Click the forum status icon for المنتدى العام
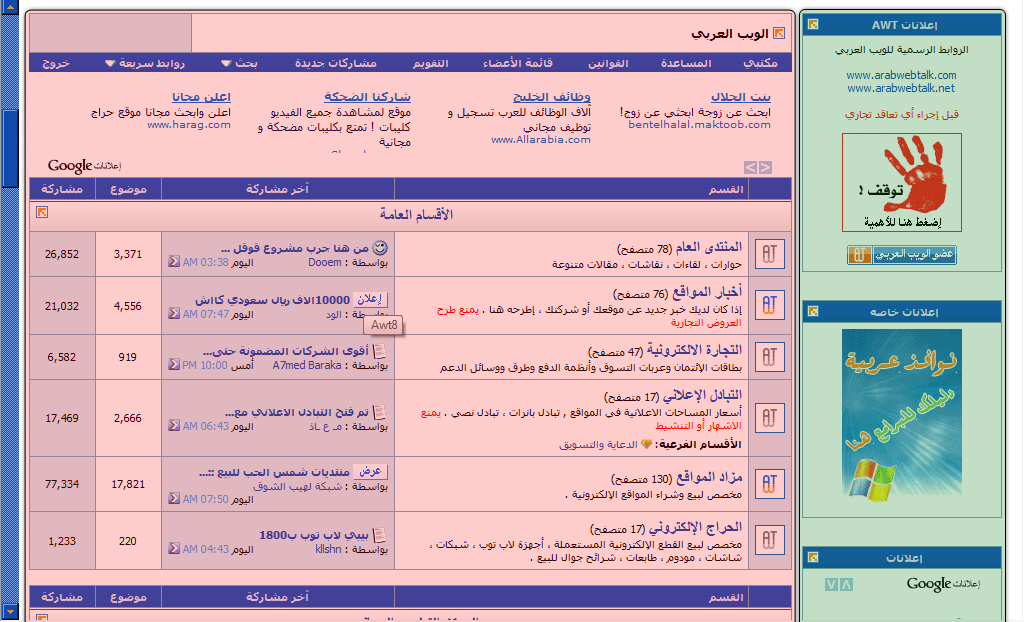The width and height of the screenshot is (1024, 622). click(x=769, y=254)
